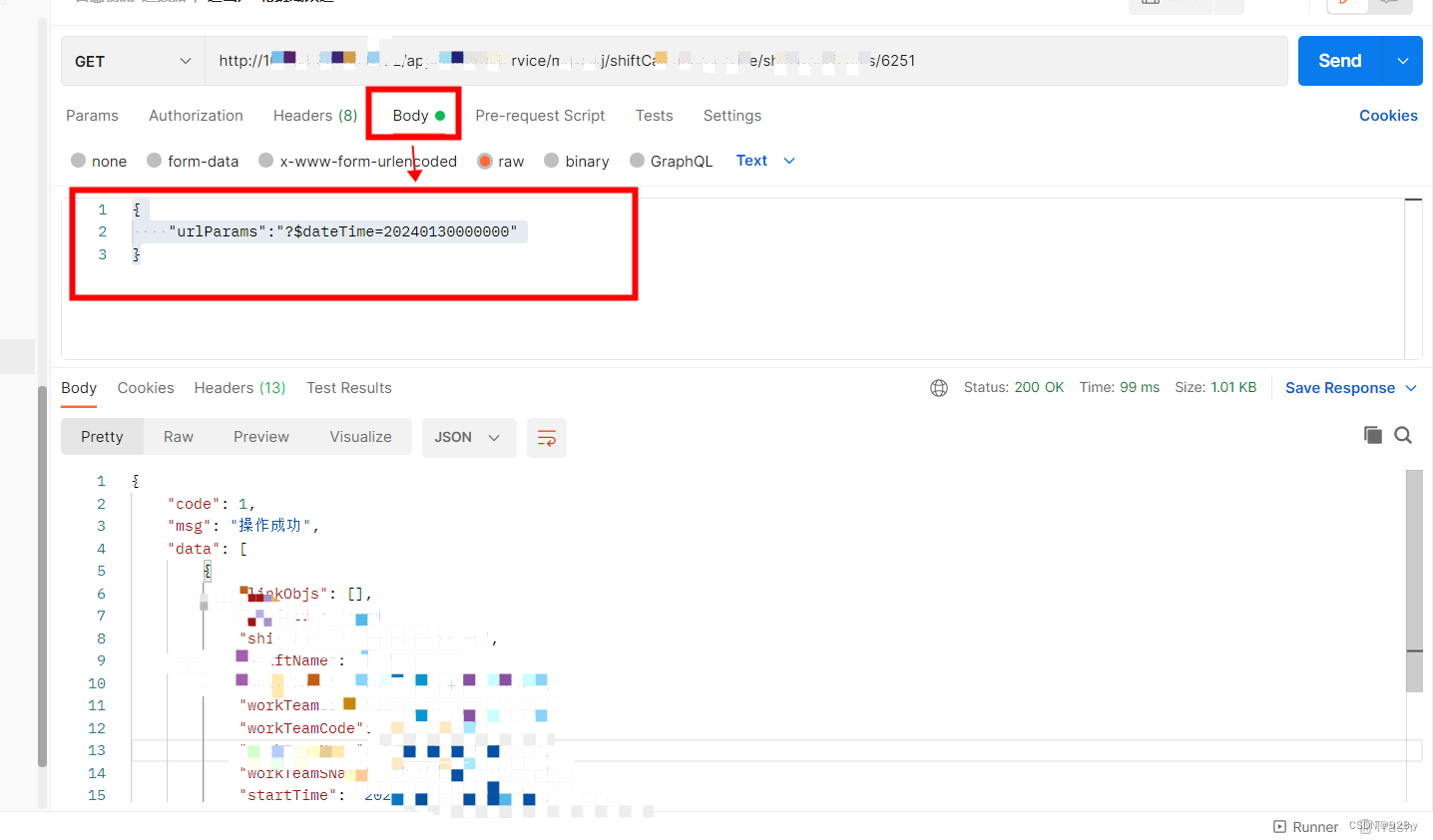
Task: Switch response view to Visualize
Action: [x=360, y=437]
